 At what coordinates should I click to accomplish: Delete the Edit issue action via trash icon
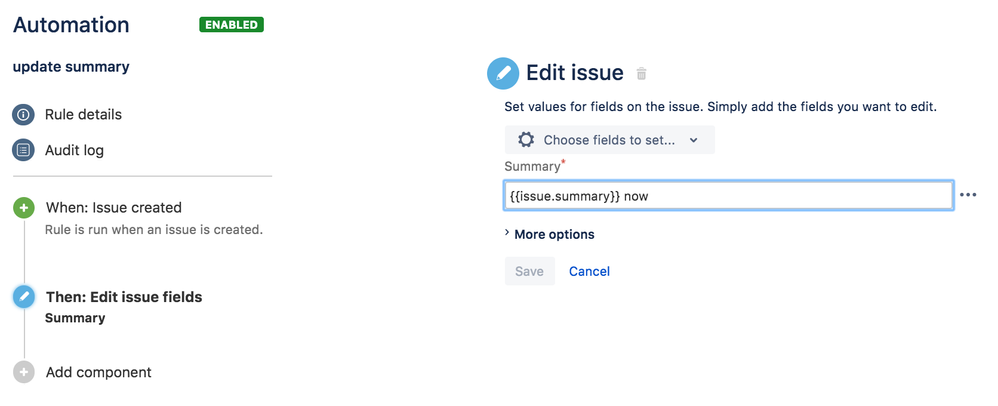pyautogui.click(x=642, y=74)
